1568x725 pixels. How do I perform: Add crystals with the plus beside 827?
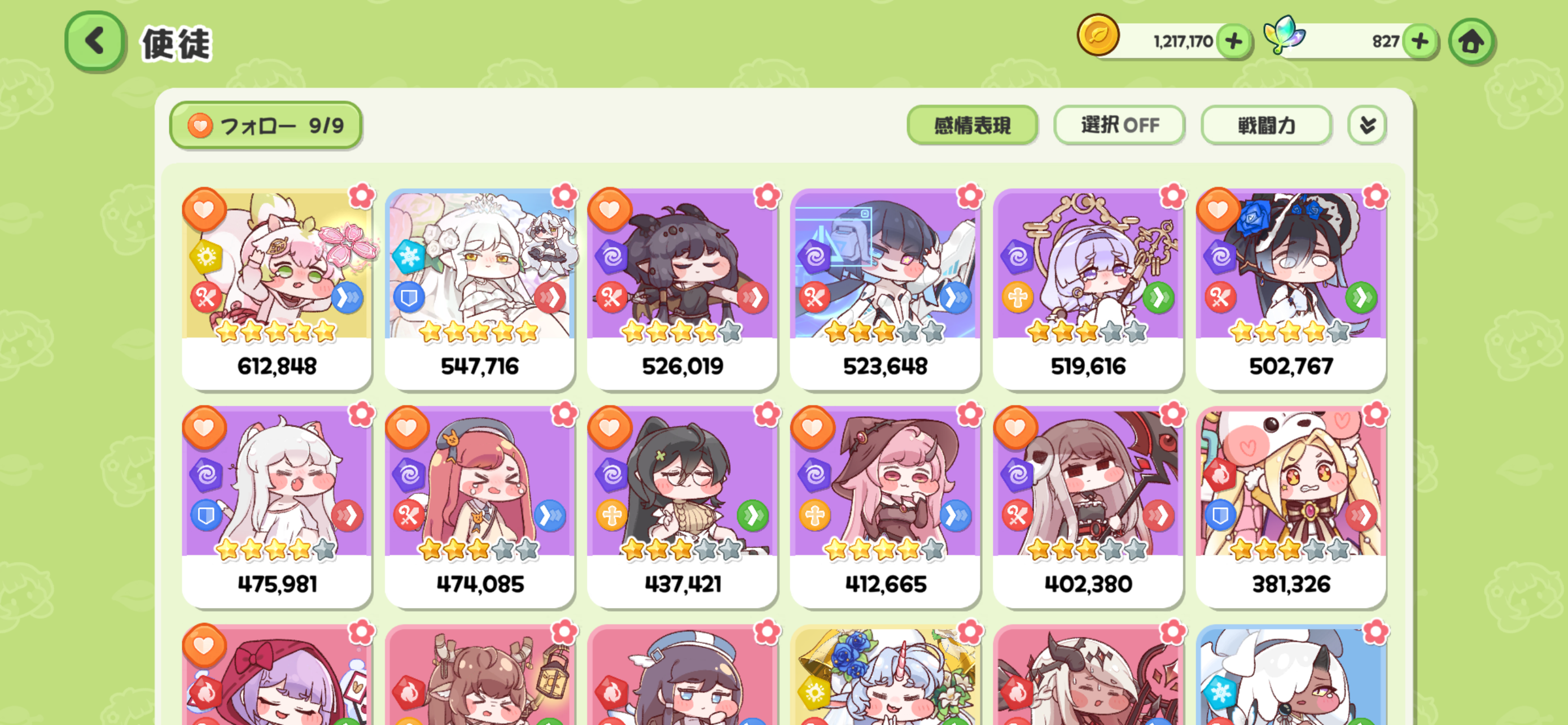pyautogui.click(x=1420, y=41)
